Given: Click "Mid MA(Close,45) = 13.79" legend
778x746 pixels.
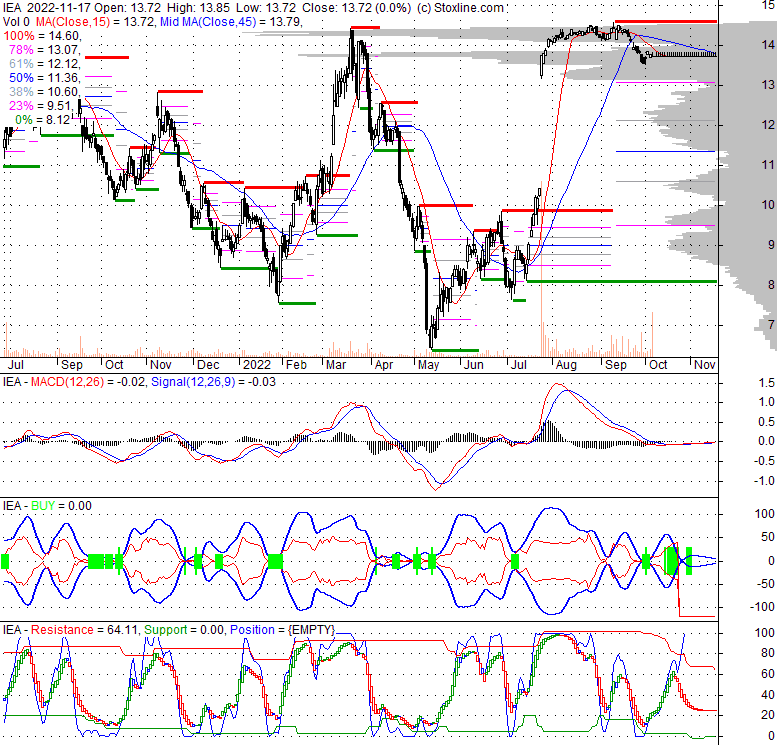Looking at the screenshot, I should (231, 22).
